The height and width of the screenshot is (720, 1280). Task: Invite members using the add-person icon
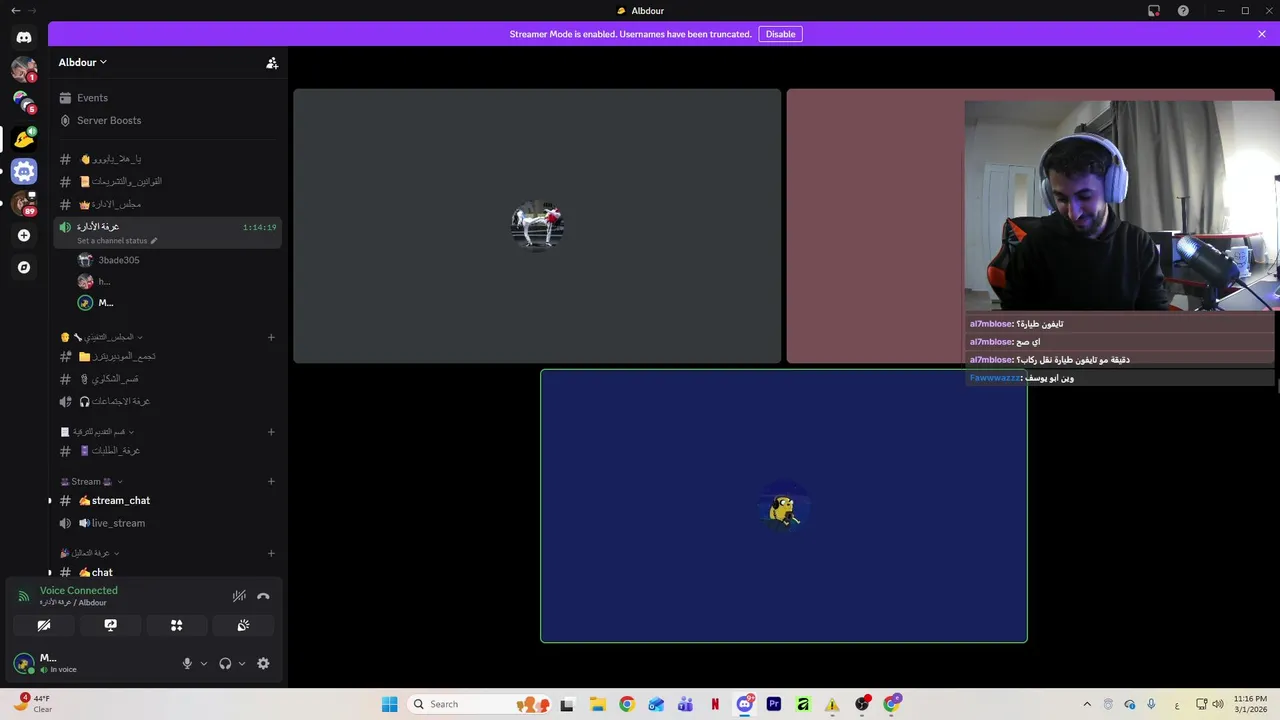tap(272, 62)
